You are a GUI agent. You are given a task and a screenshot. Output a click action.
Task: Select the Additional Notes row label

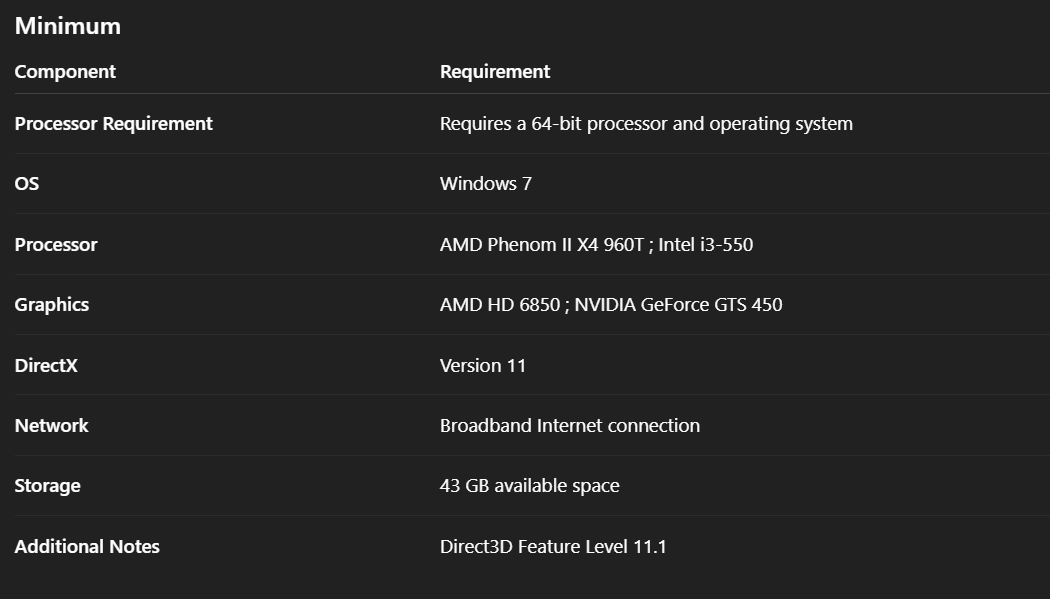coord(87,547)
